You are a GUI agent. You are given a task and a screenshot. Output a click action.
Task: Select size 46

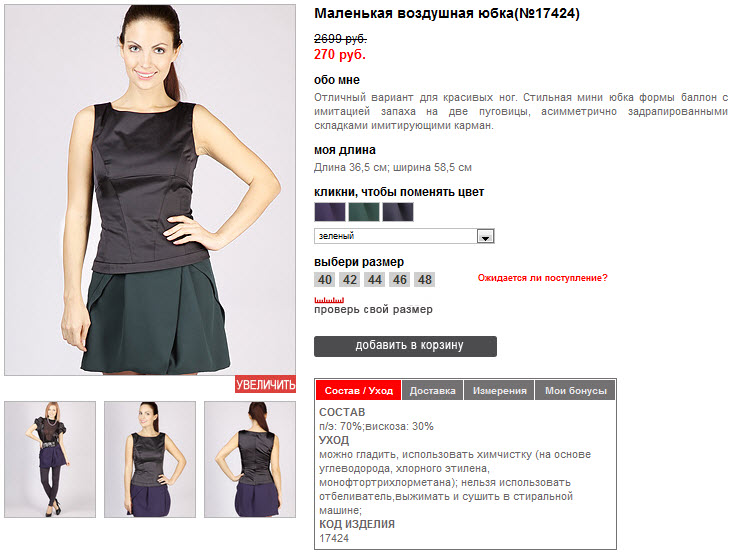(x=400, y=280)
